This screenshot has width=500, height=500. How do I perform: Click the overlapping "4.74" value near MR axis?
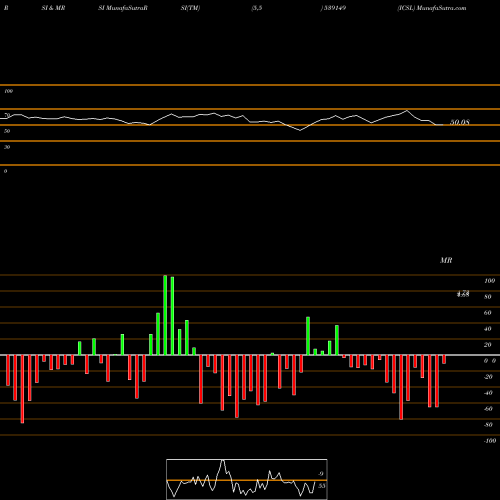tap(463, 293)
